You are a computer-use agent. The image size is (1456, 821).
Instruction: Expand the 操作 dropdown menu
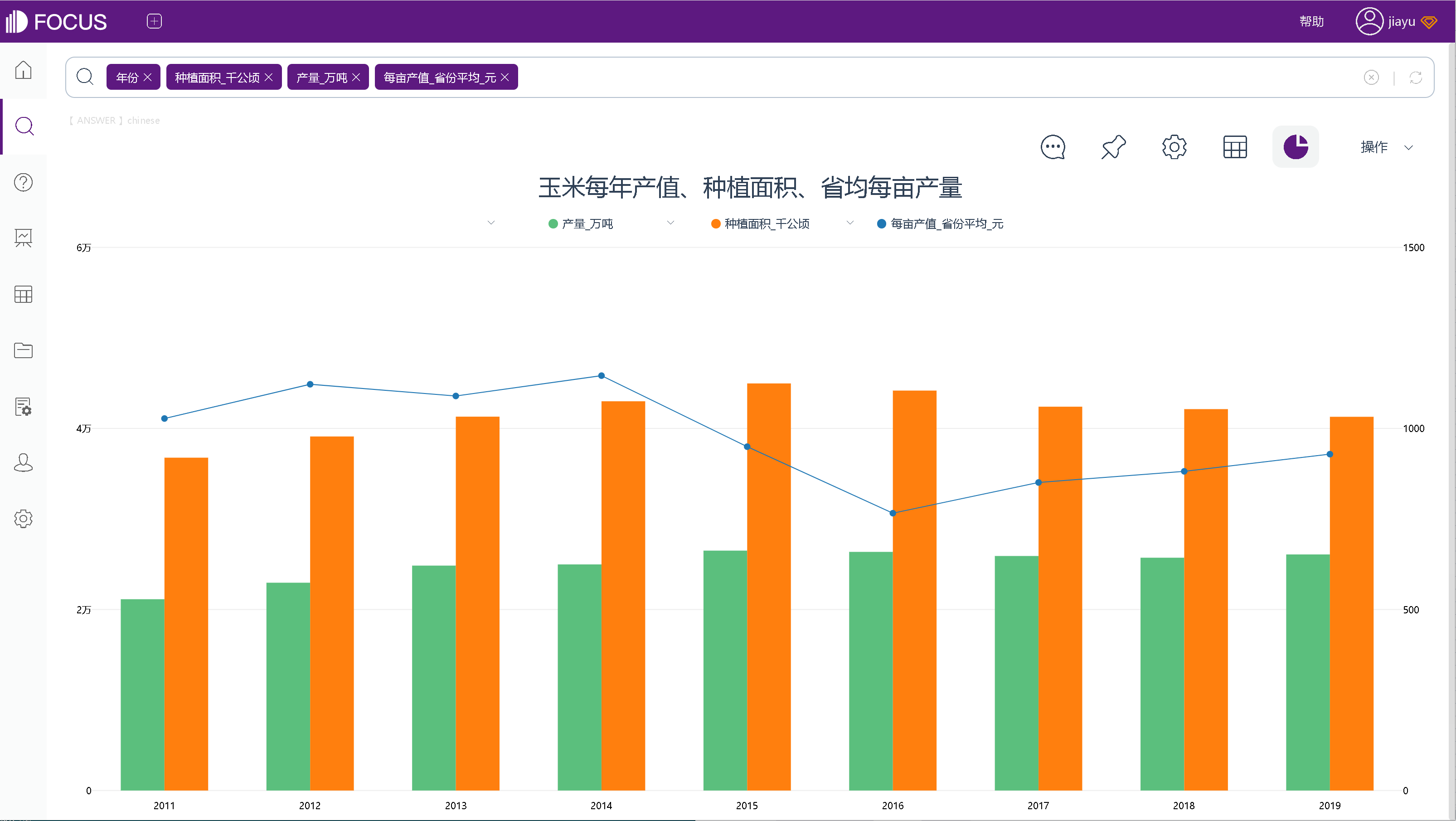[1387, 147]
